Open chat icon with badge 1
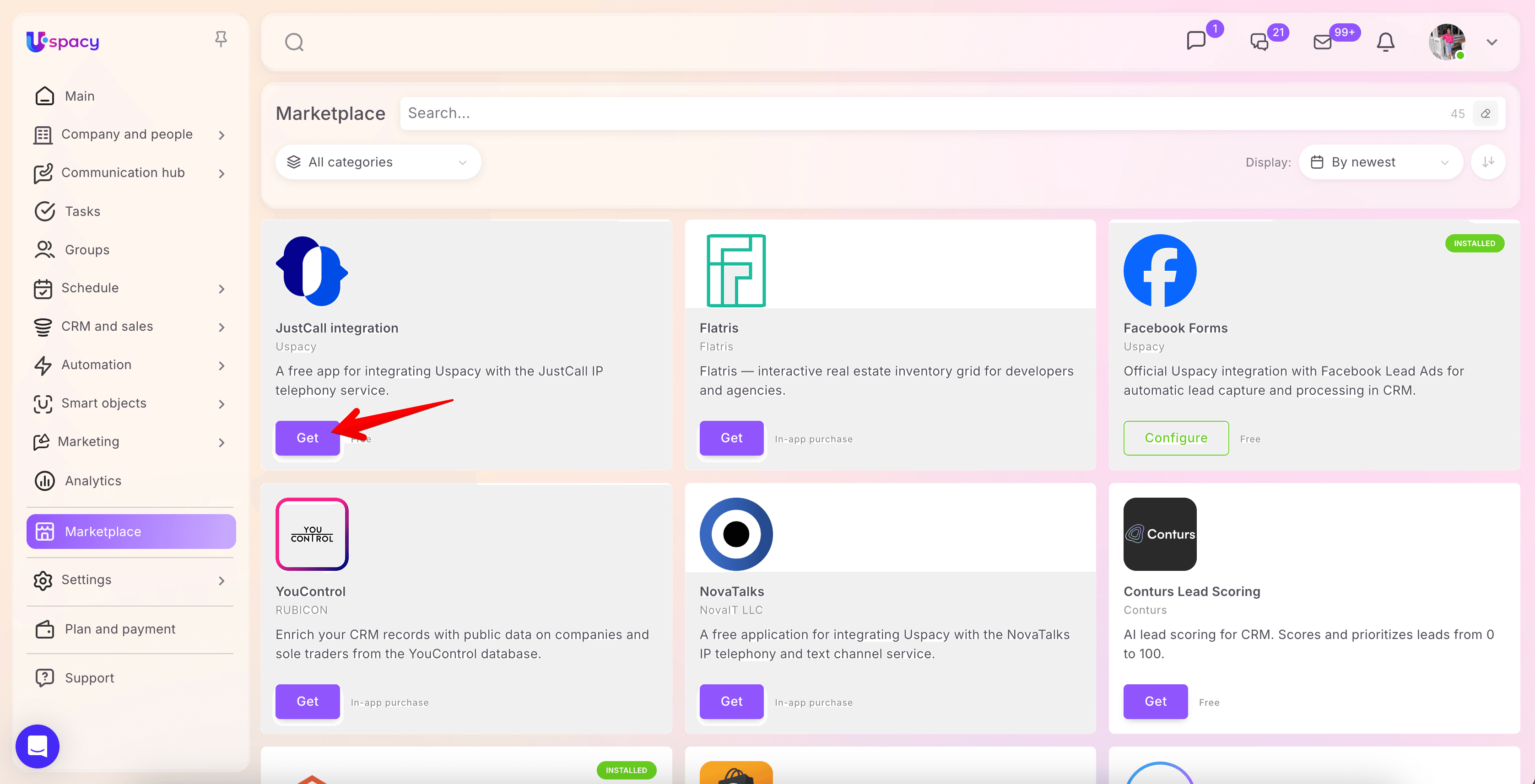 click(x=1195, y=41)
